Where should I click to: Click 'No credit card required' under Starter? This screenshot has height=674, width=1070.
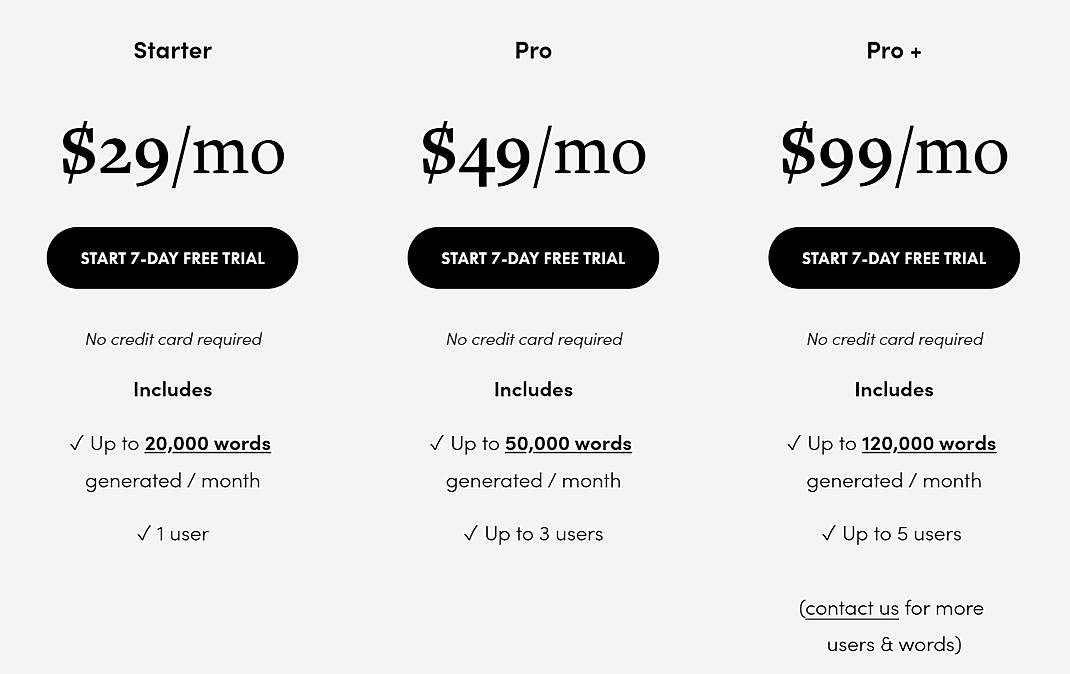click(172, 339)
